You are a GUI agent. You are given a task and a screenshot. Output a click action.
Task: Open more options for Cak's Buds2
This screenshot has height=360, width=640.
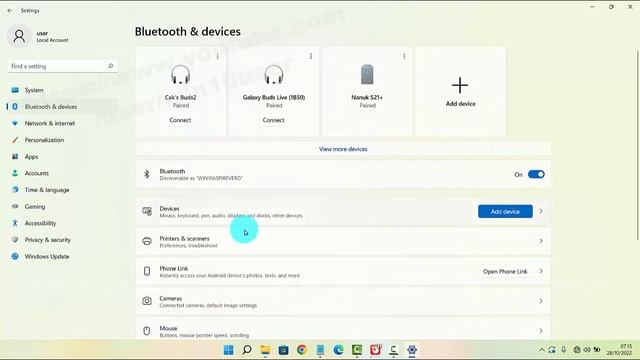click(218, 56)
